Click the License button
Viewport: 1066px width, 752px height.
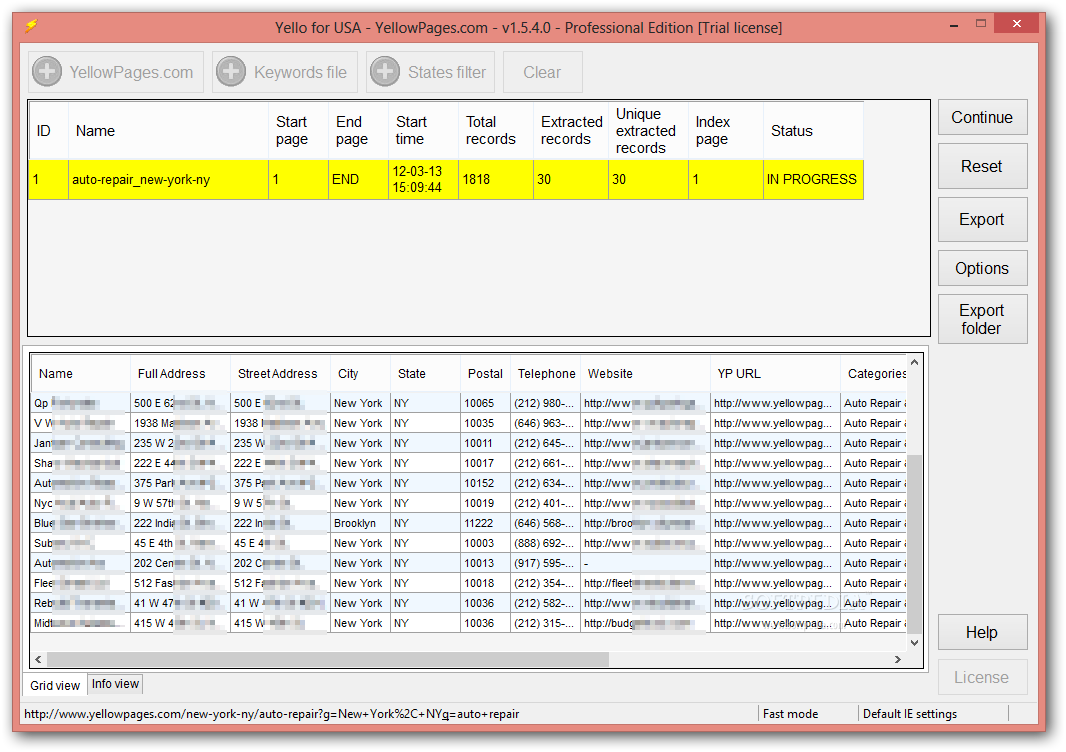(x=982, y=677)
